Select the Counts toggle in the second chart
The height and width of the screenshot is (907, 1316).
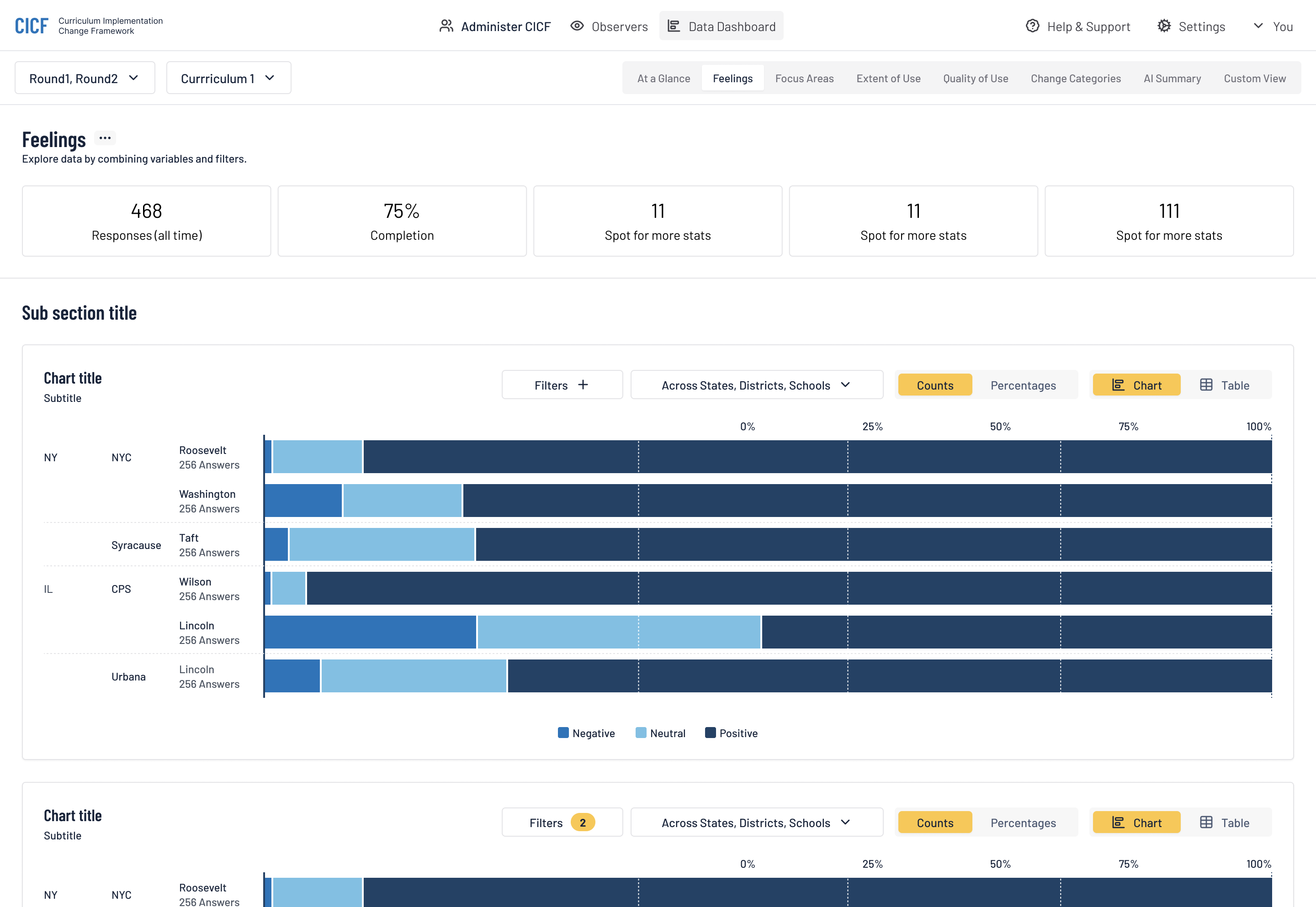click(934, 823)
